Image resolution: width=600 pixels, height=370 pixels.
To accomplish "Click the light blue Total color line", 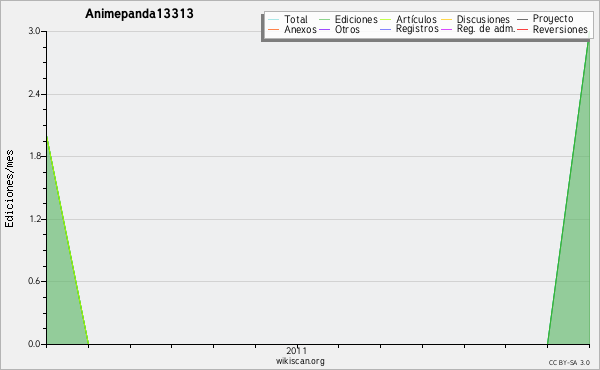I will click(274, 20).
